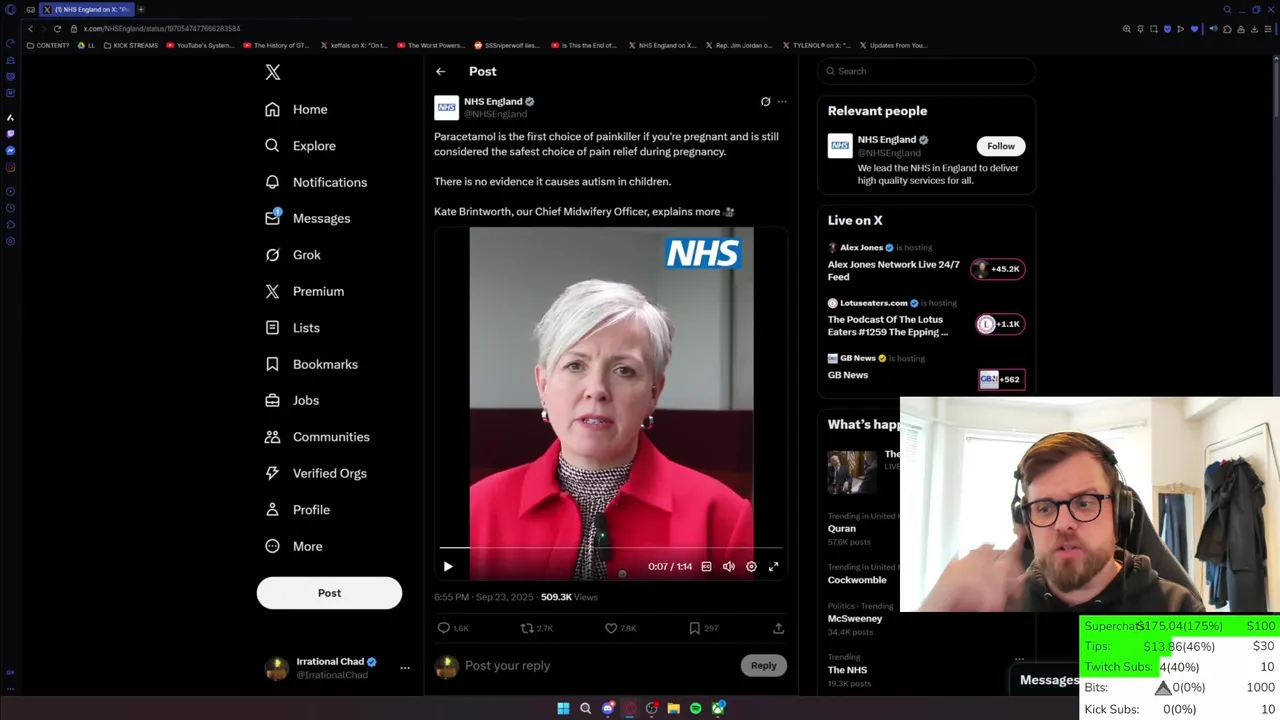
Task: Open the post's three-dot options menu
Action: (x=782, y=101)
